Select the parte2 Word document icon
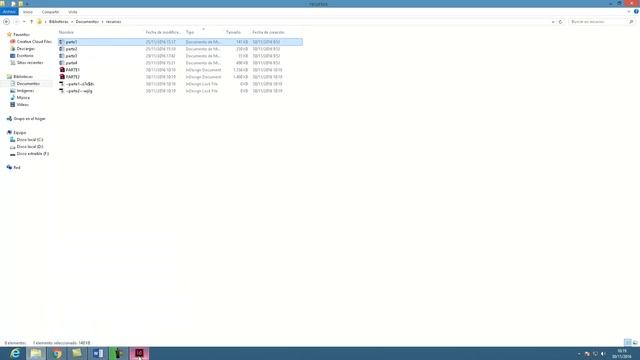This screenshot has height=360, width=640. coord(62,49)
